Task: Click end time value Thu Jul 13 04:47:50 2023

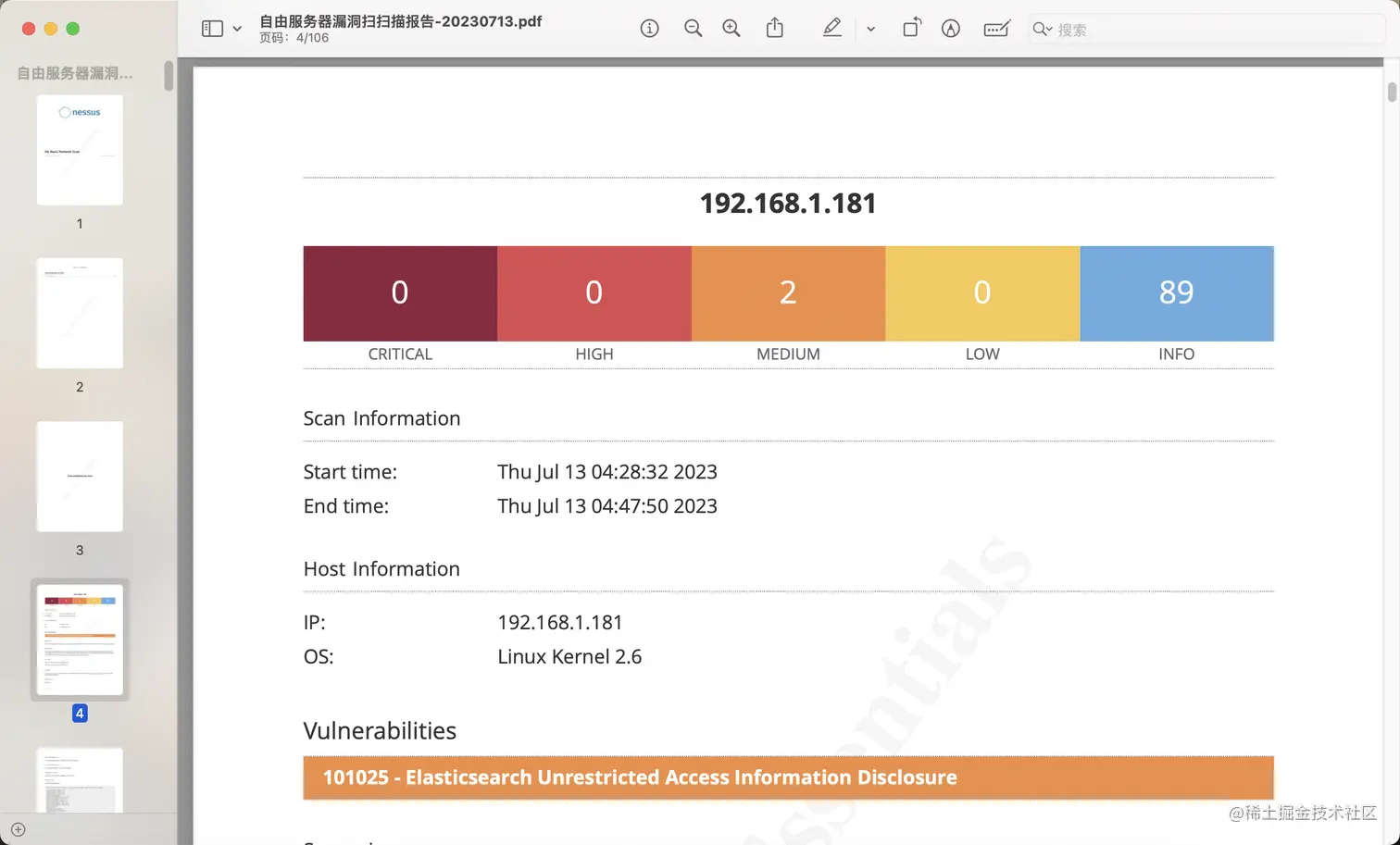Action: [x=607, y=506]
